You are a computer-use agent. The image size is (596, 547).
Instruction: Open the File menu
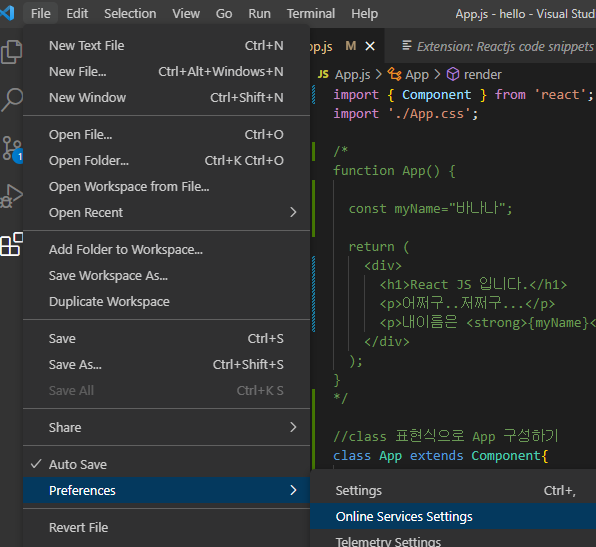tap(41, 14)
